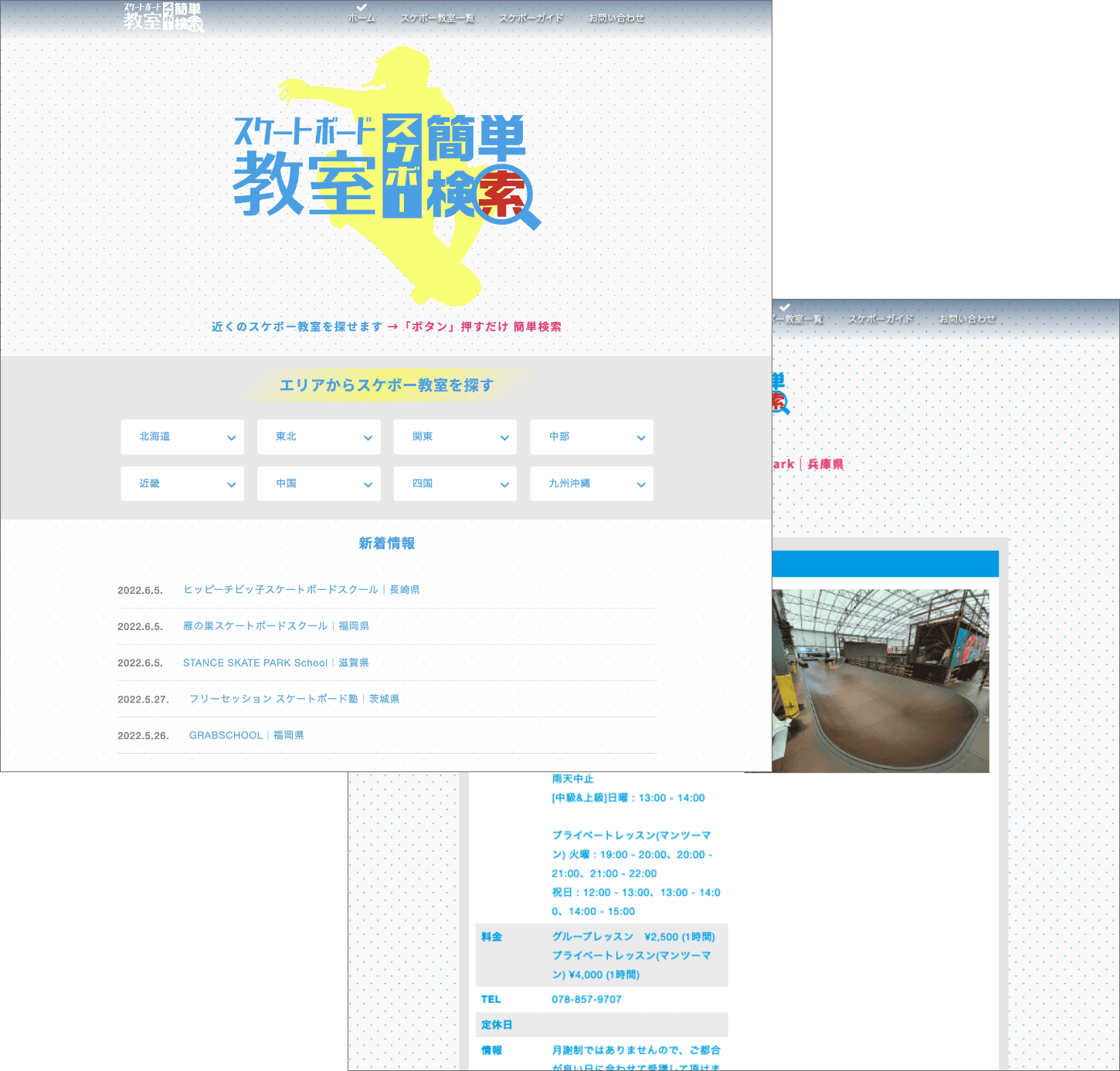Screen dimensions: 1120x1071
Task: Open the 雁の巣スケートボードスクール｜福岡県 news link
Action: coord(276,626)
